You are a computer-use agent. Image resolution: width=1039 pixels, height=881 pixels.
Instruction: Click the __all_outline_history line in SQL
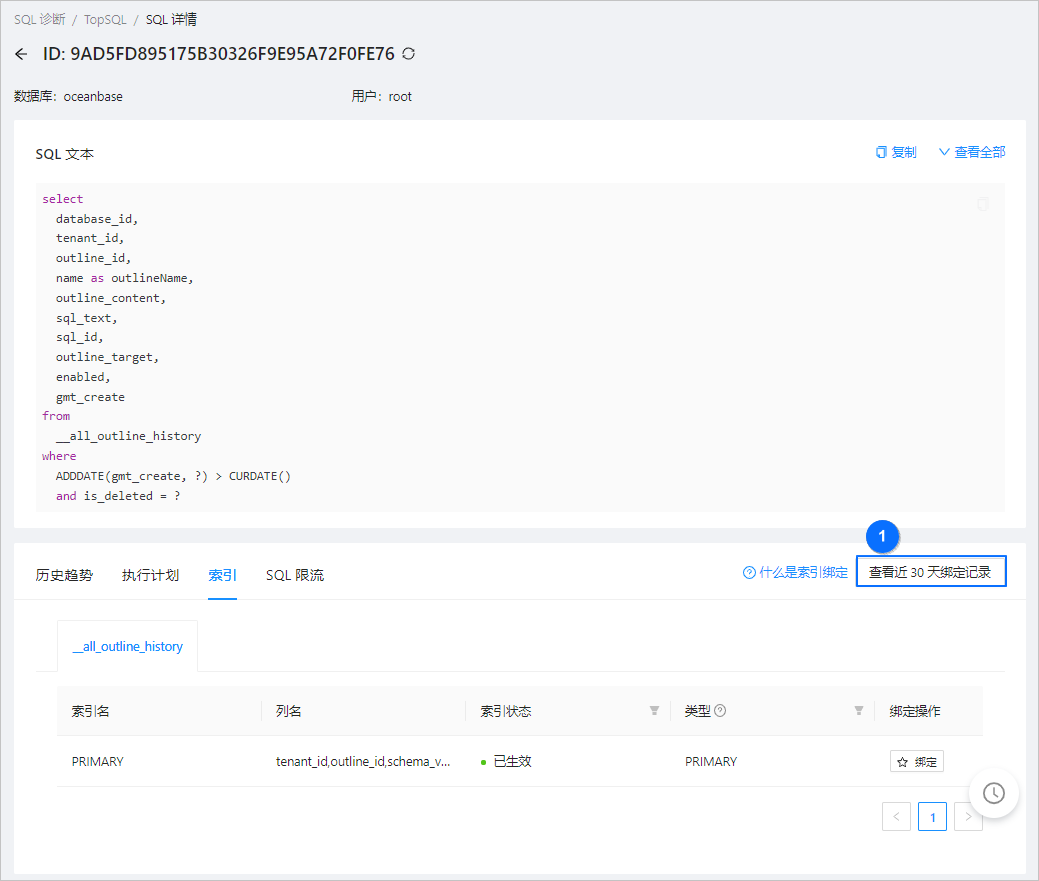129,436
